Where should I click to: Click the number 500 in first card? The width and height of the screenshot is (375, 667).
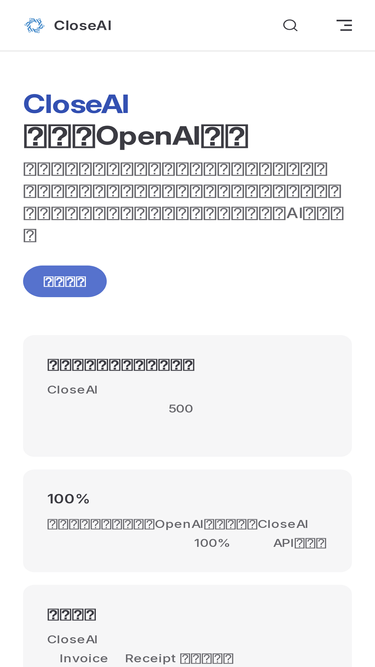tap(181, 409)
